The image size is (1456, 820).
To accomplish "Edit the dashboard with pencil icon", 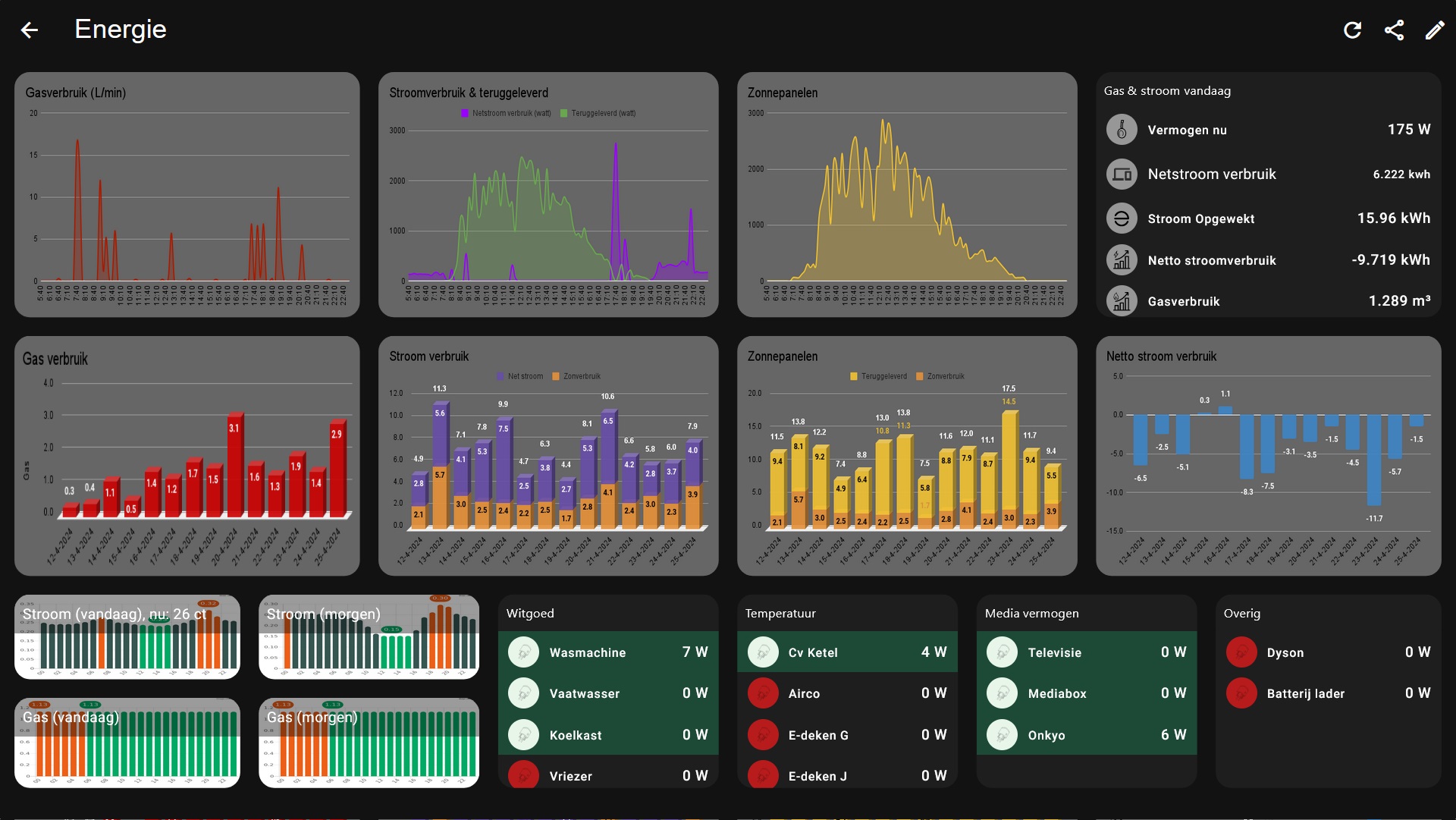I will point(1435,30).
